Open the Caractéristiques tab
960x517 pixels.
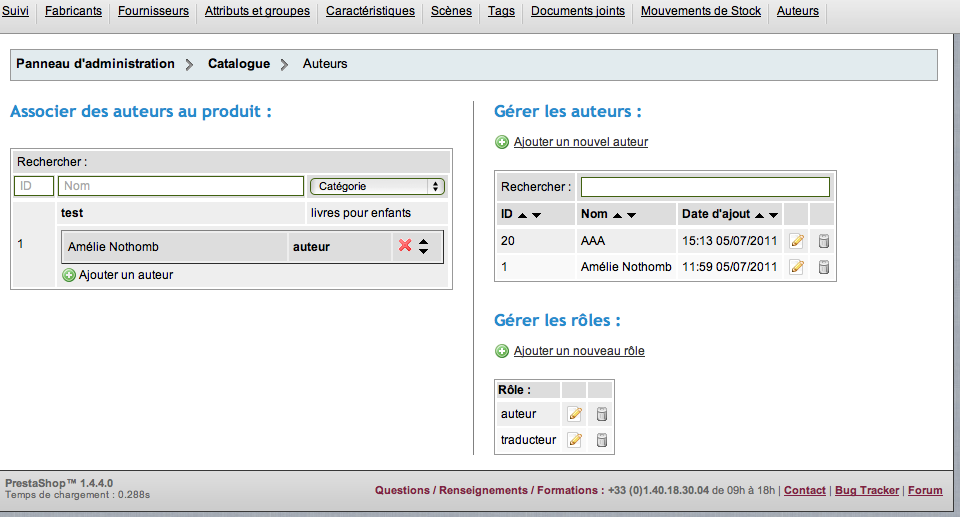[370, 11]
